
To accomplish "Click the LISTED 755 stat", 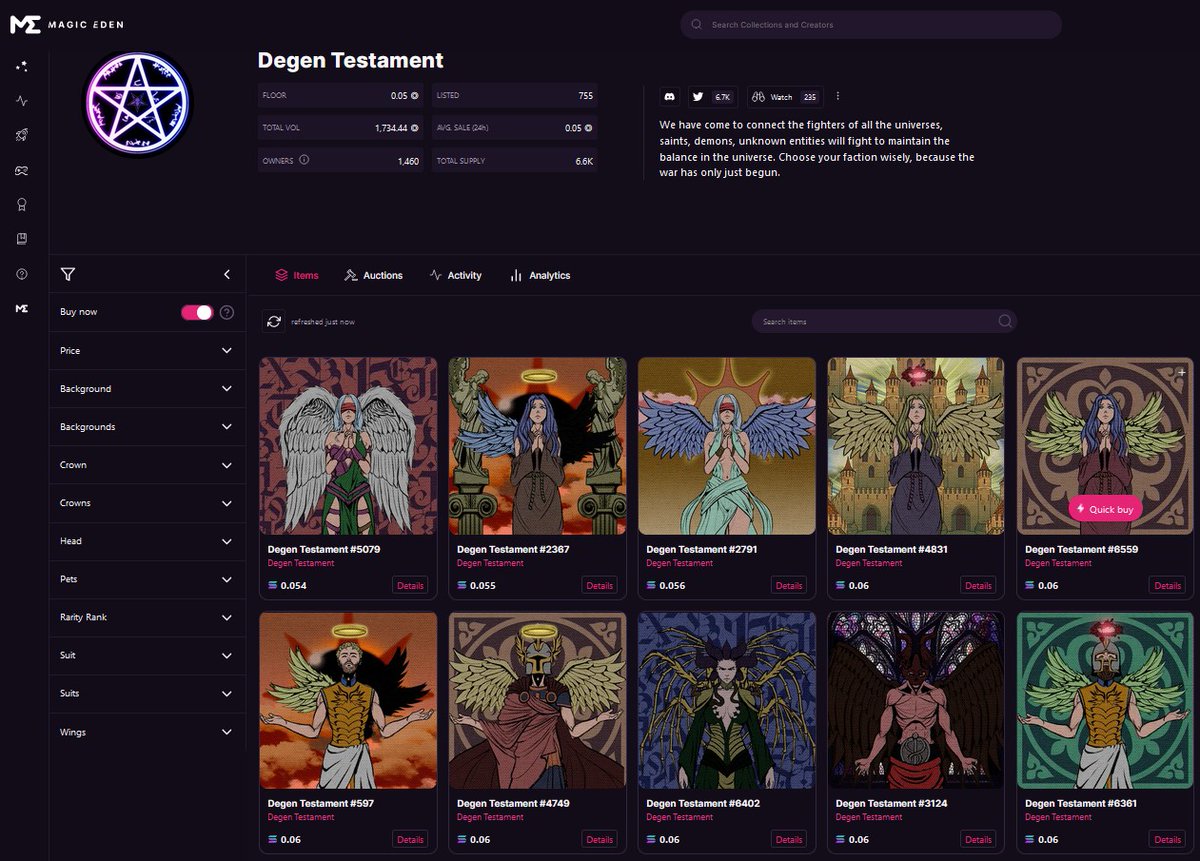I will [515, 96].
